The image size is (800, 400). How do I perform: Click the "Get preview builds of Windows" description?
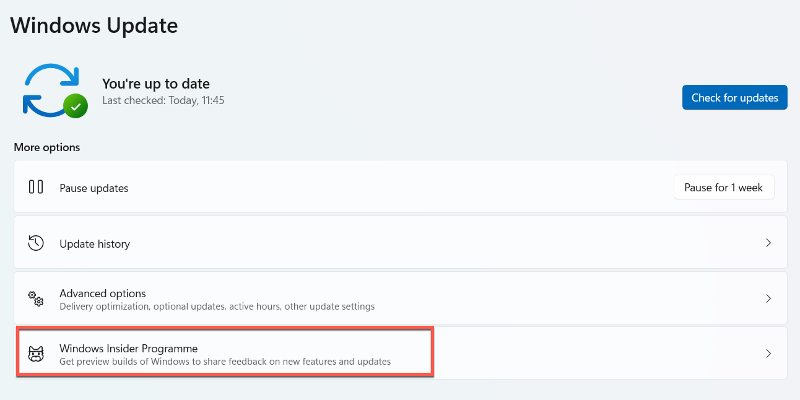click(225, 362)
